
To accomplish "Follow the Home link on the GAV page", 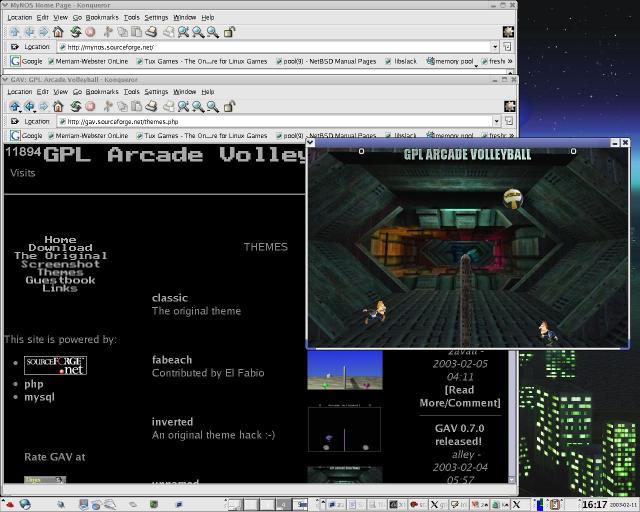I will point(60,240).
